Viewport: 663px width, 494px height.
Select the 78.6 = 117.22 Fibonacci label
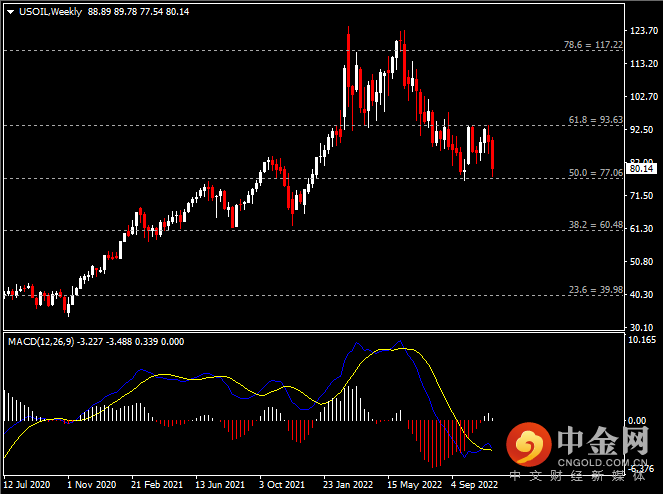(595, 45)
